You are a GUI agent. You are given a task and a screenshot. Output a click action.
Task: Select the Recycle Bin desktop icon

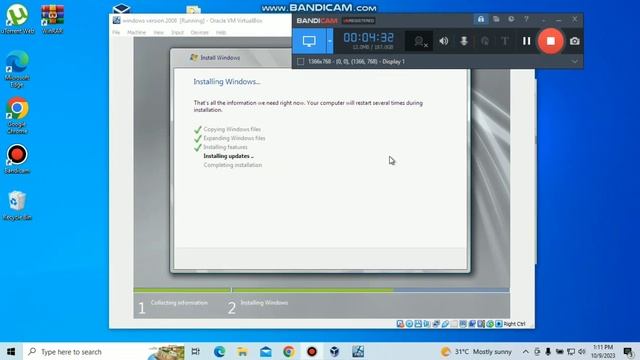[x=17, y=206]
